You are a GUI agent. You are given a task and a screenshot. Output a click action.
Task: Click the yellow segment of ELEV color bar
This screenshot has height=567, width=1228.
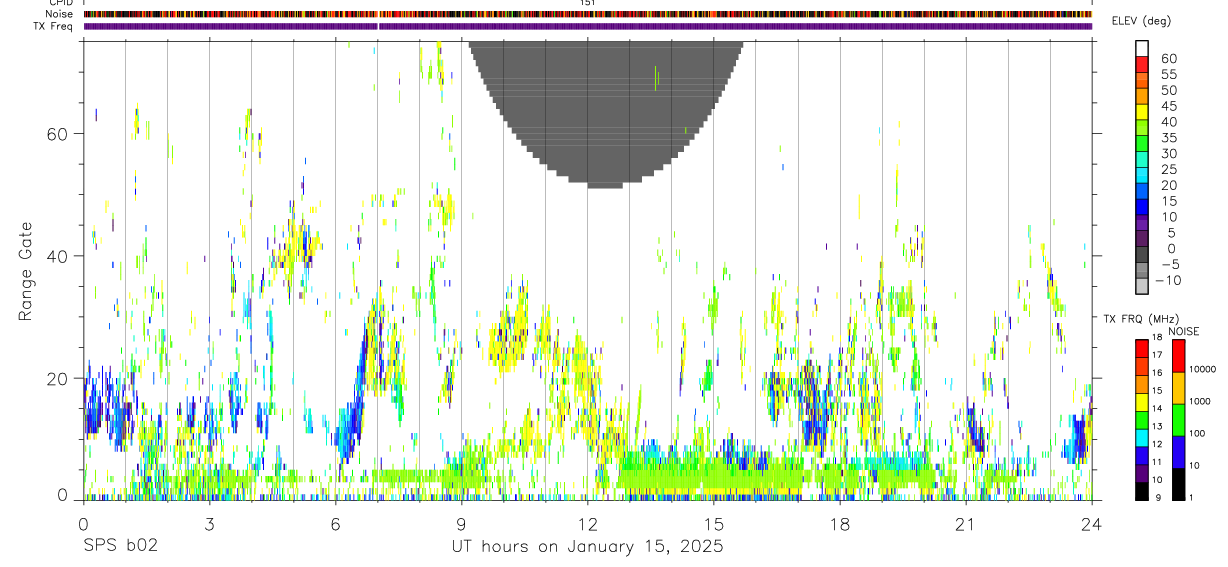tap(1142, 110)
